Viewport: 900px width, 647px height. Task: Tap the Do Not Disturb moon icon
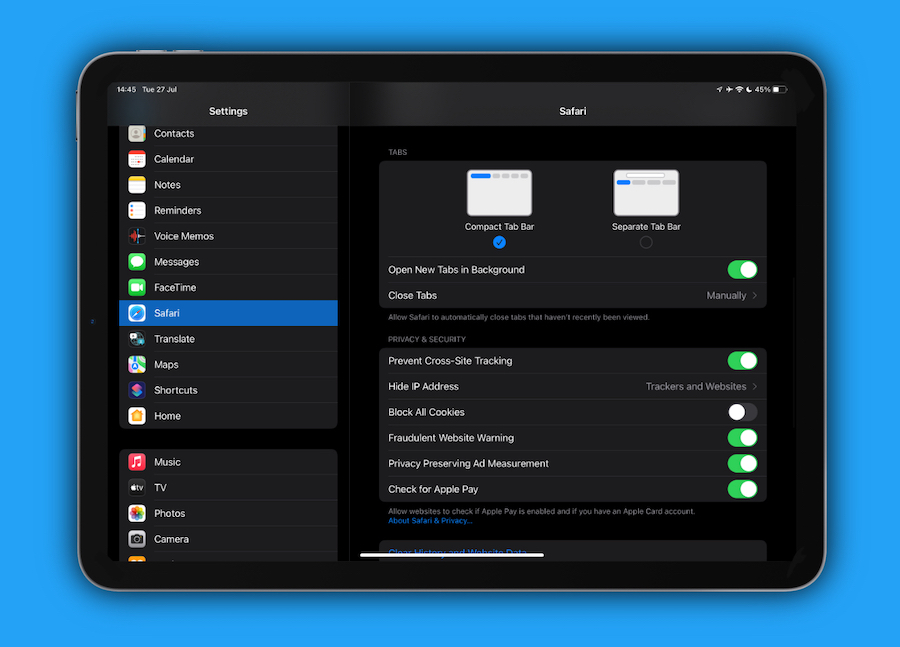(x=749, y=90)
